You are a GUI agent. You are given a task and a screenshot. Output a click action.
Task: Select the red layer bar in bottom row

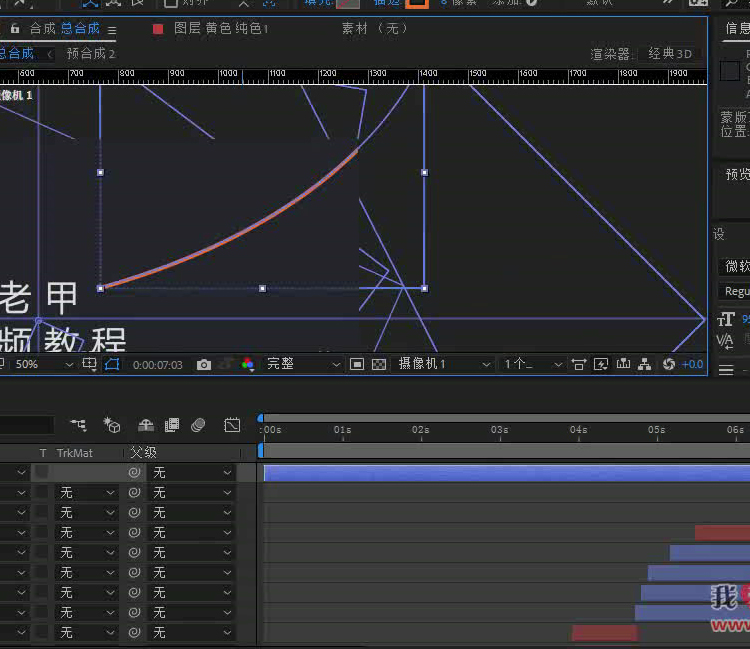[x=605, y=633]
